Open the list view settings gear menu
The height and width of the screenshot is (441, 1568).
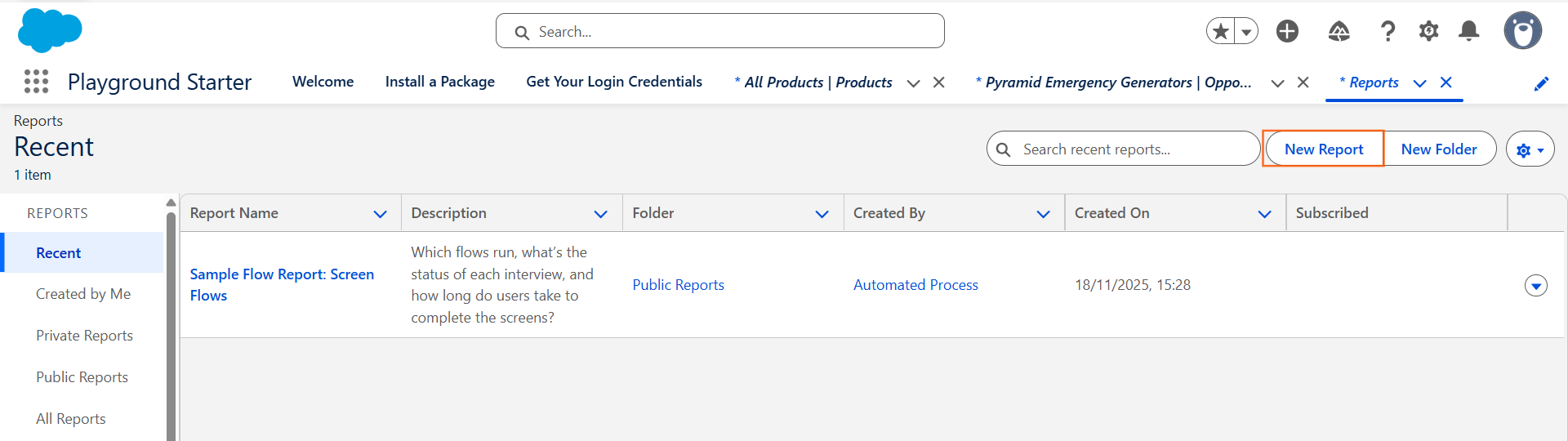(1530, 149)
